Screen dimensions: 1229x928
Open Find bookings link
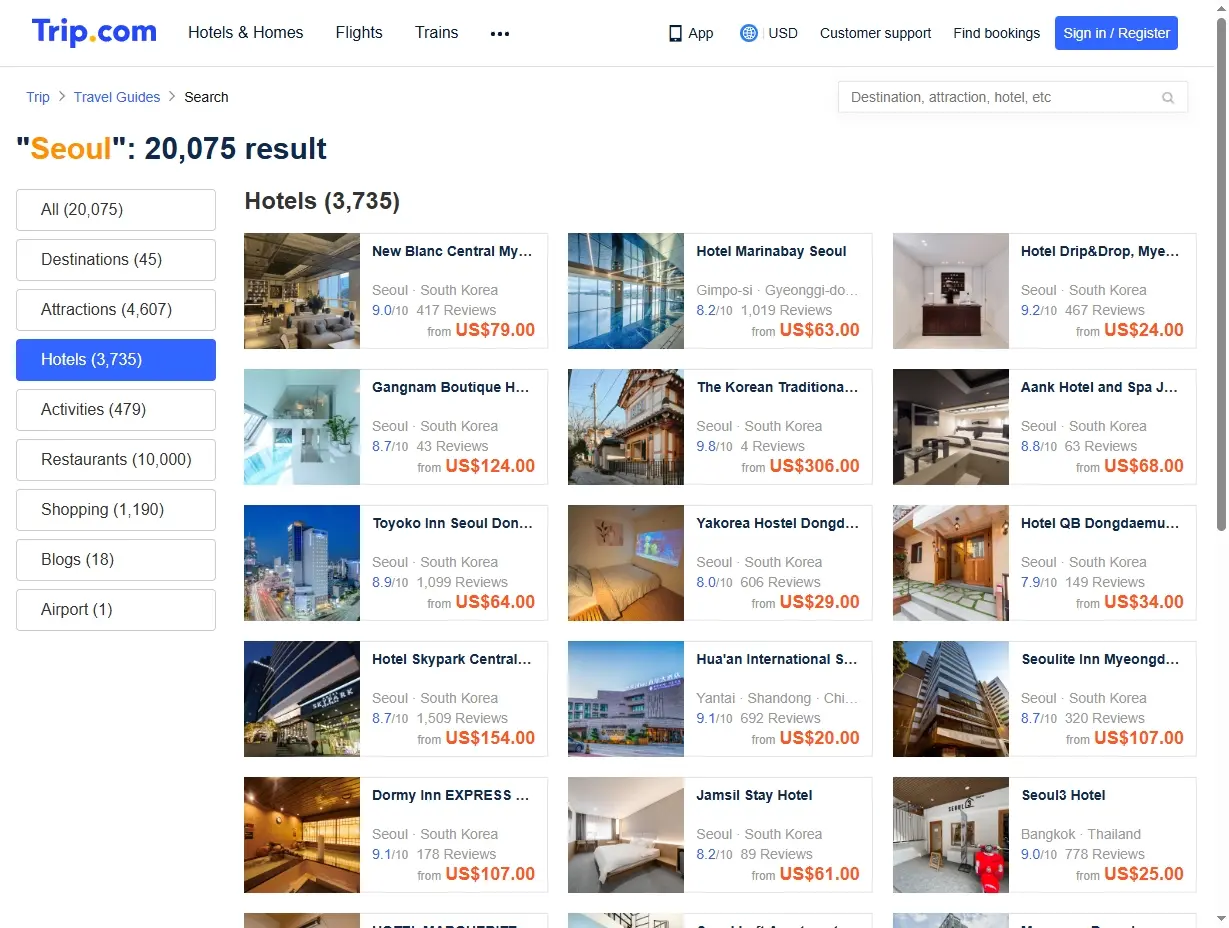pyautogui.click(x=996, y=33)
